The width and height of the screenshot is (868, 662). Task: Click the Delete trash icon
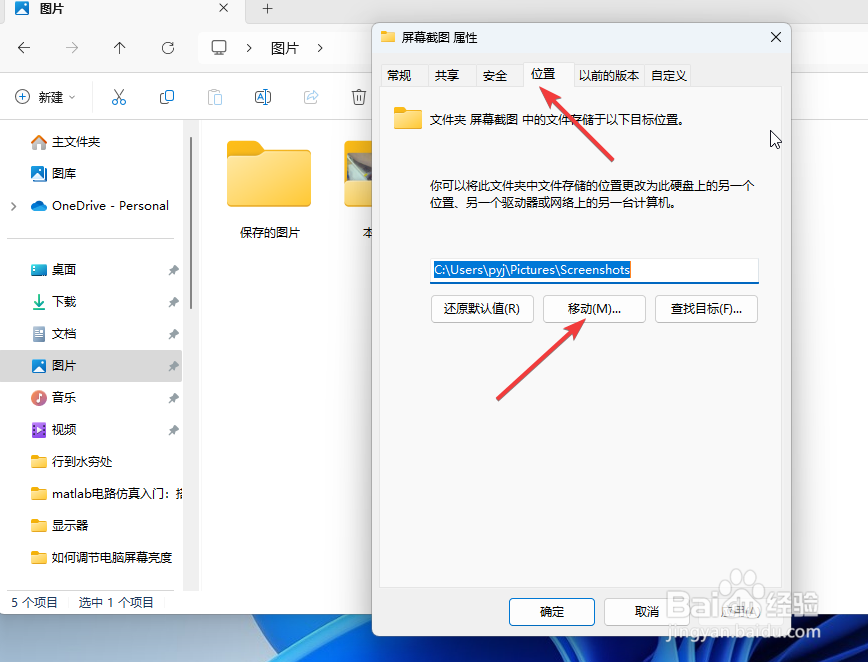tap(359, 96)
